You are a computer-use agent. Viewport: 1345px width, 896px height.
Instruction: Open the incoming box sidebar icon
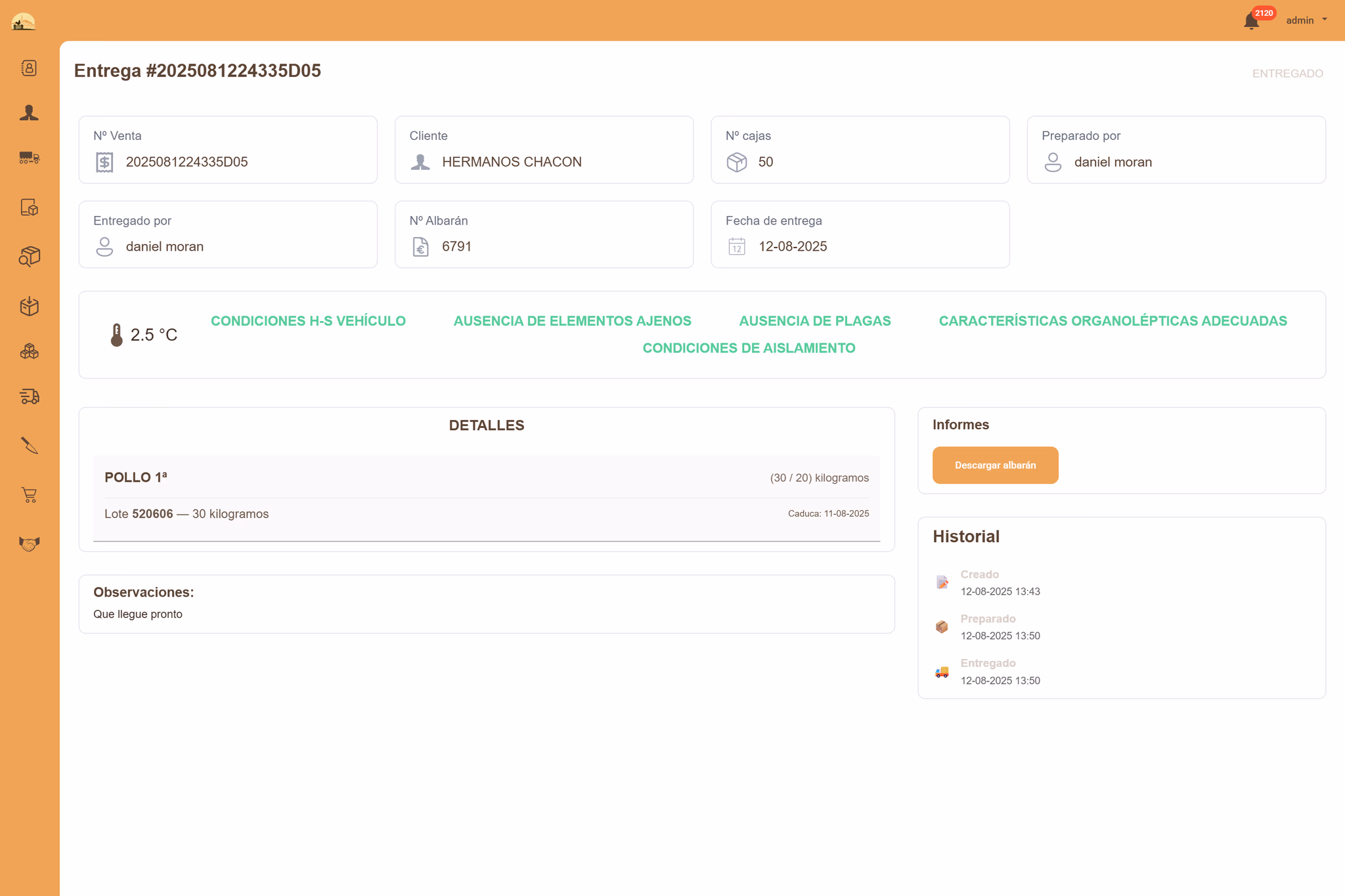pyautogui.click(x=29, y=306)
